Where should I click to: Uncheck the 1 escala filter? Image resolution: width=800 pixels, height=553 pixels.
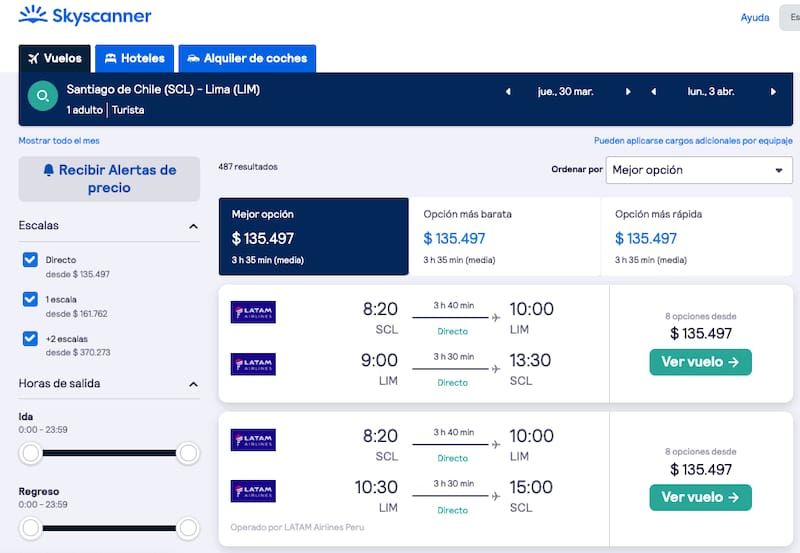[x=31, y=299]
